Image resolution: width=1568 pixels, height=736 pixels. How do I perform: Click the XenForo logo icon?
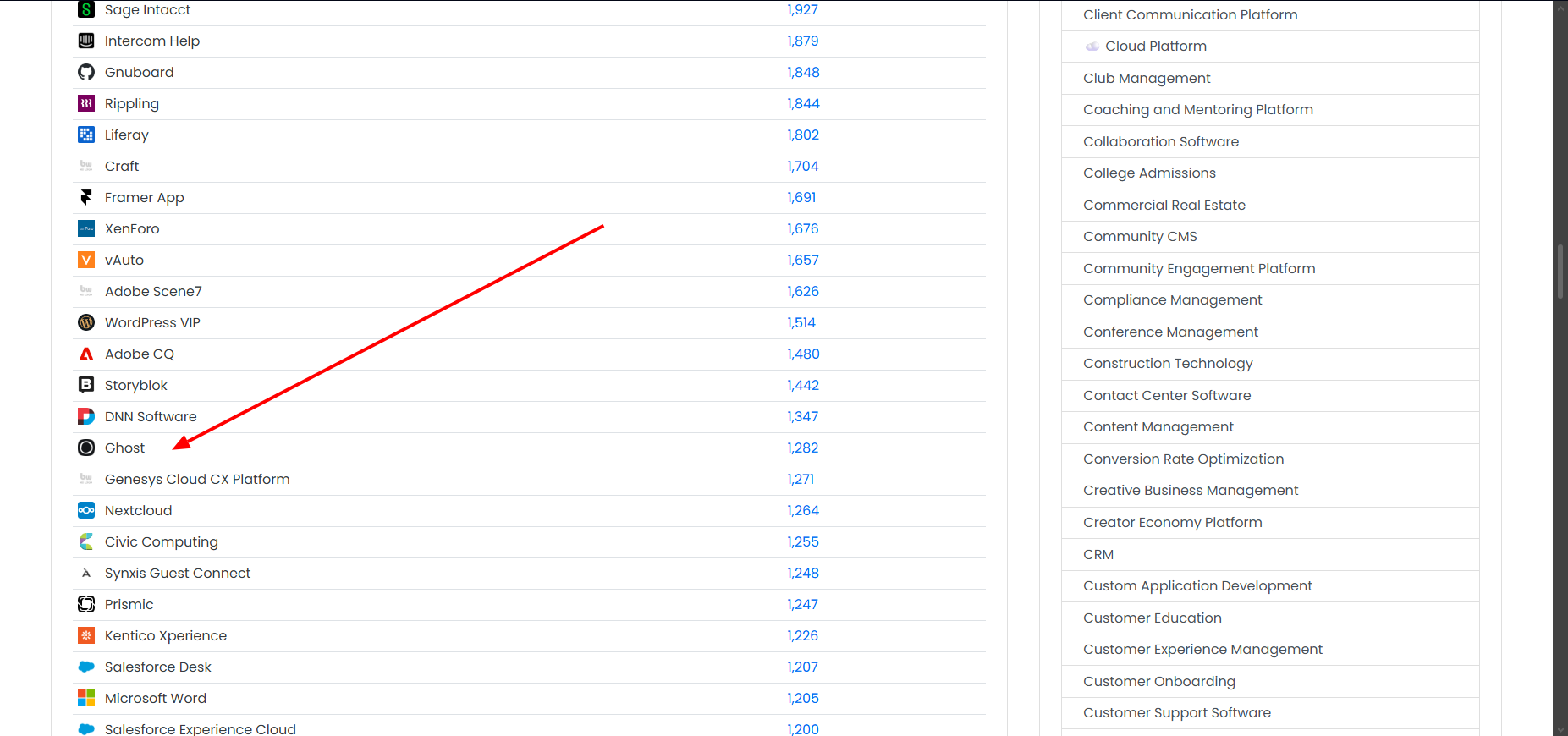tap(86, 228)
